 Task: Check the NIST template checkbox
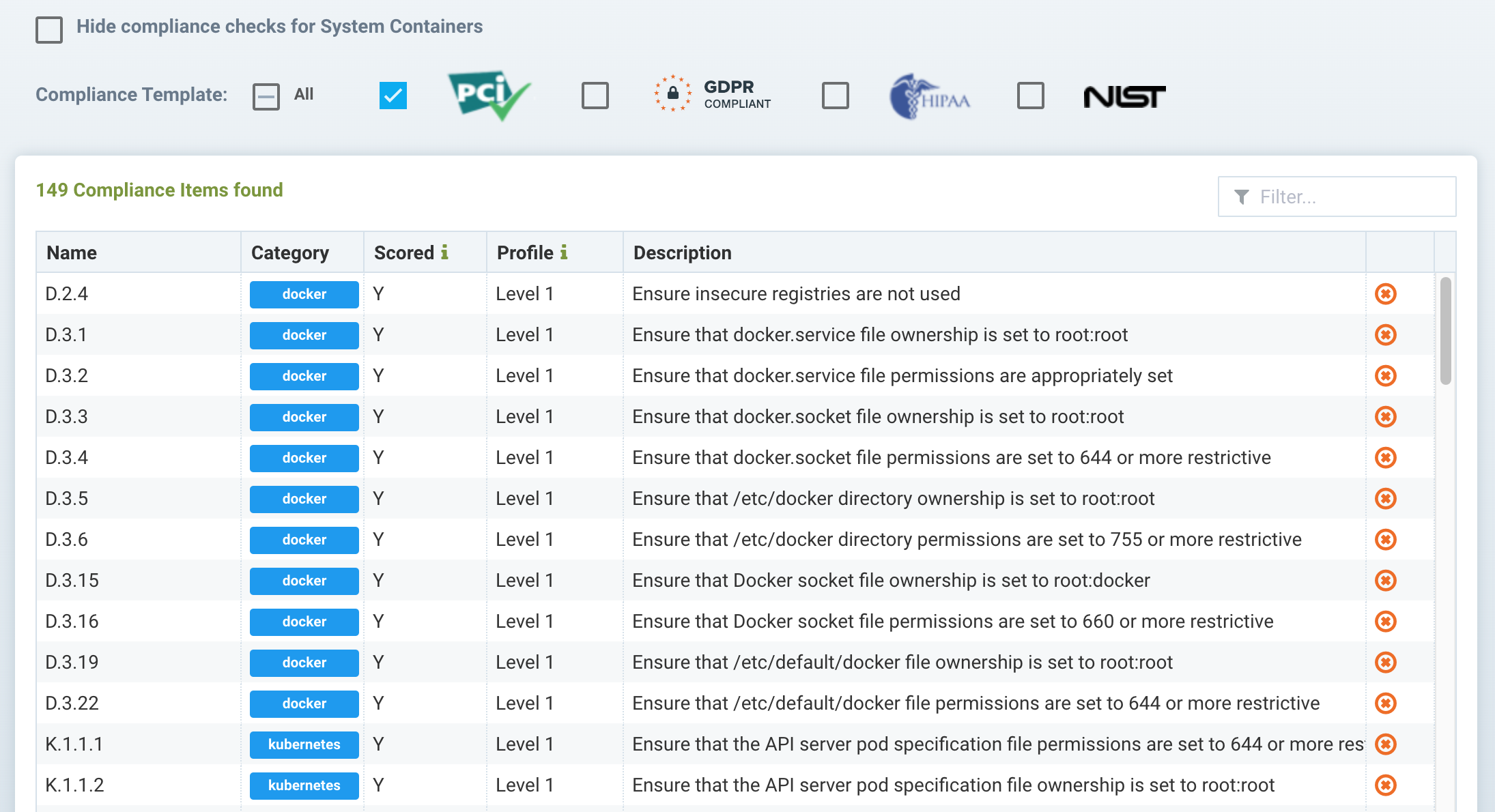pos(1031,96)
